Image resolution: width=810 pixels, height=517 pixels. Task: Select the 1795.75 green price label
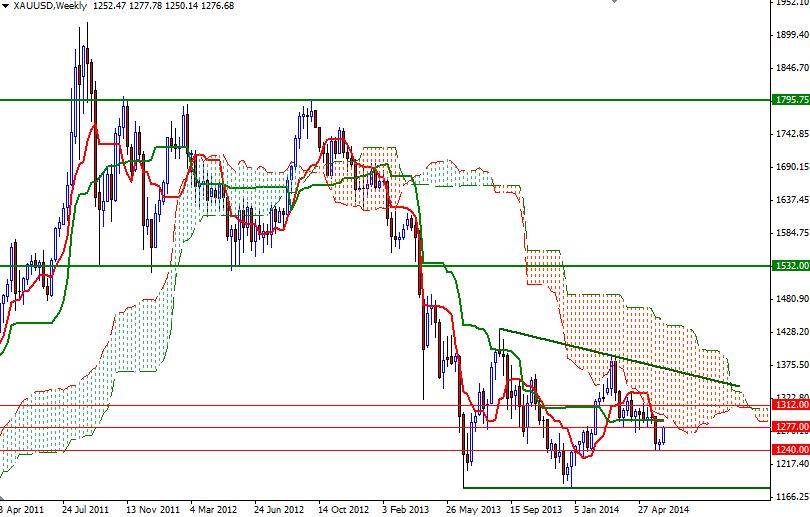(790, 100)
